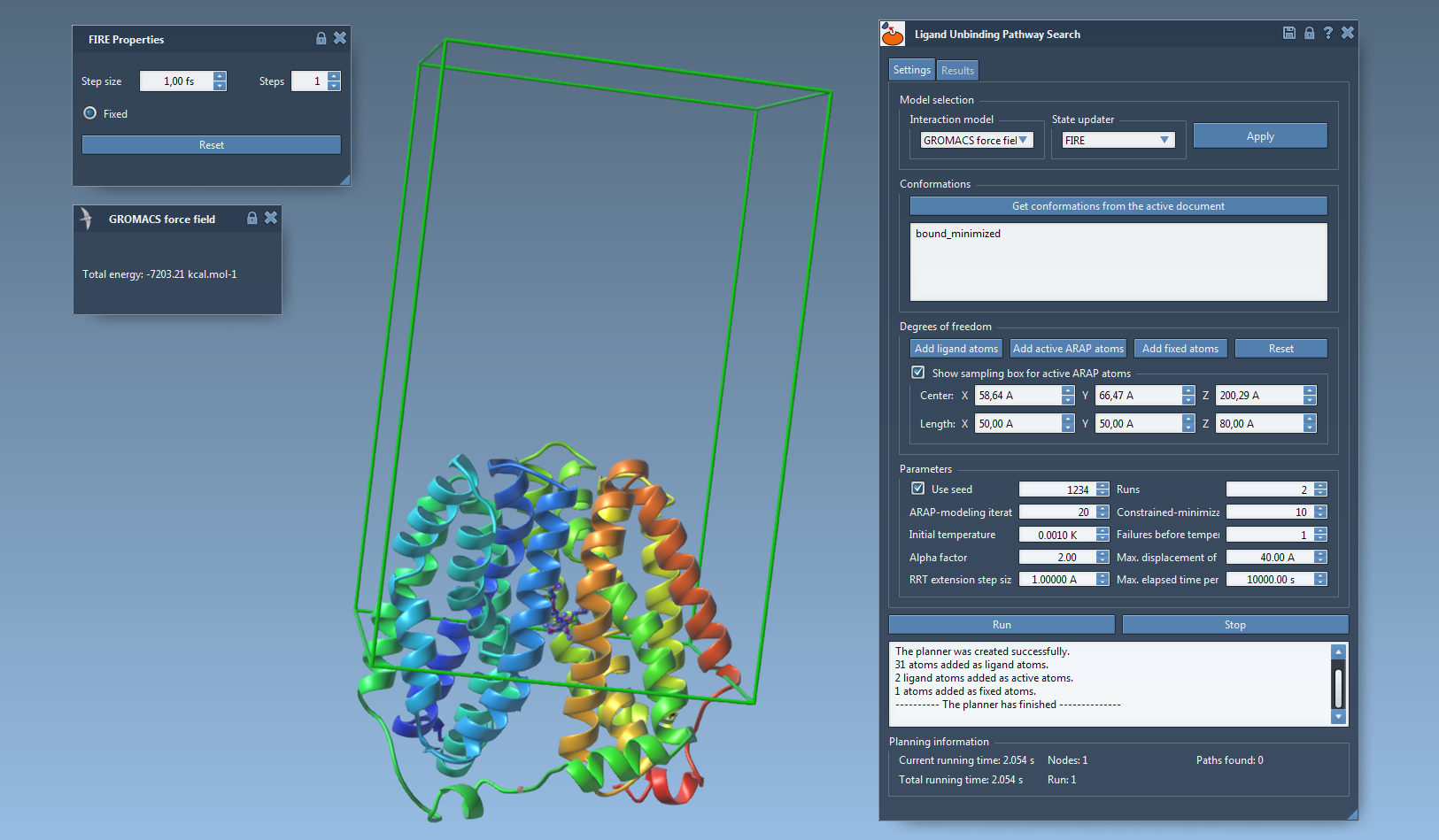Click the lock icon in GROMACS force field panel
Viewport: 1439px width, 840px height.
click(x=251, y=218)
